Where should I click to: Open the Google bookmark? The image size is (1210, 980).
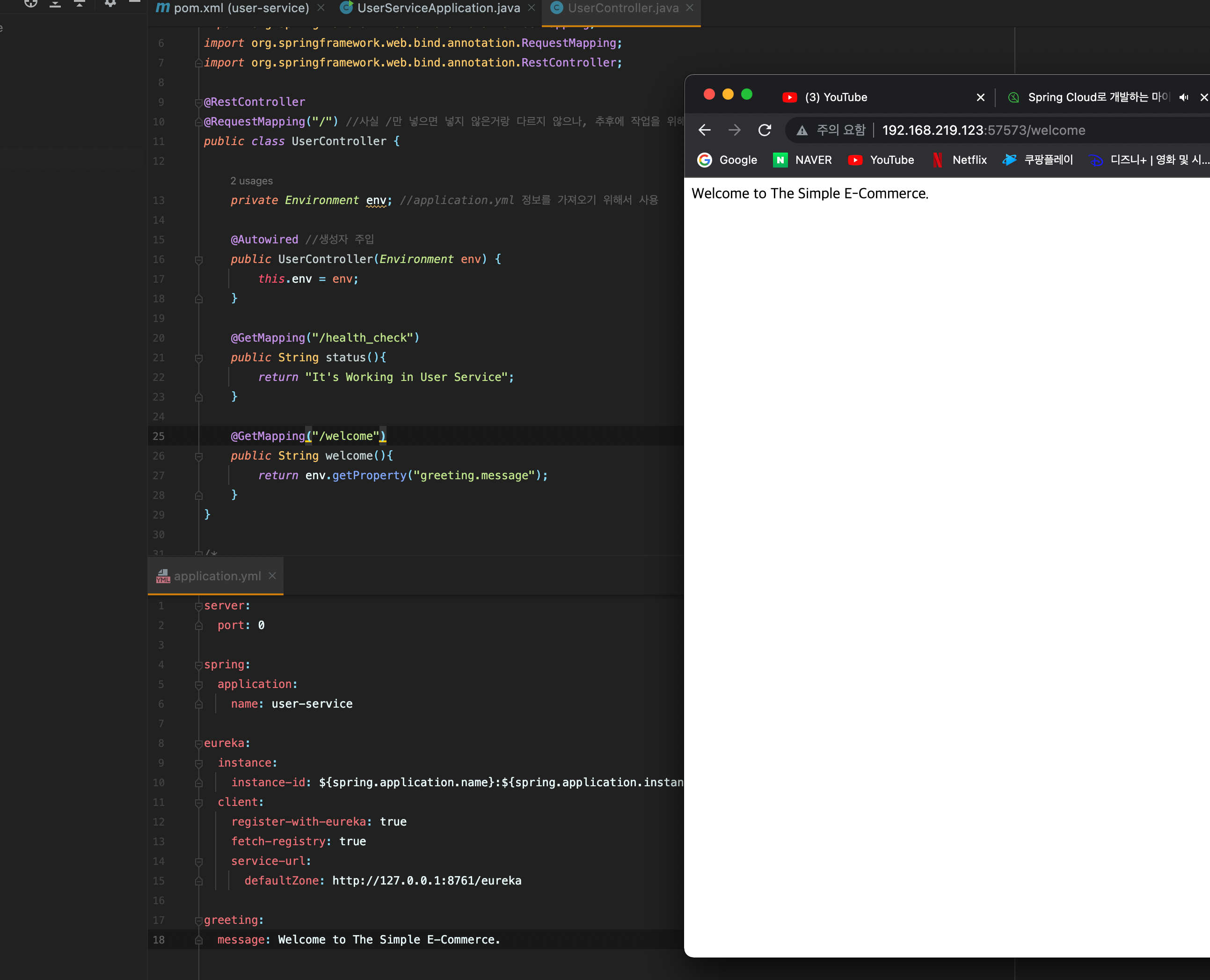727,160
